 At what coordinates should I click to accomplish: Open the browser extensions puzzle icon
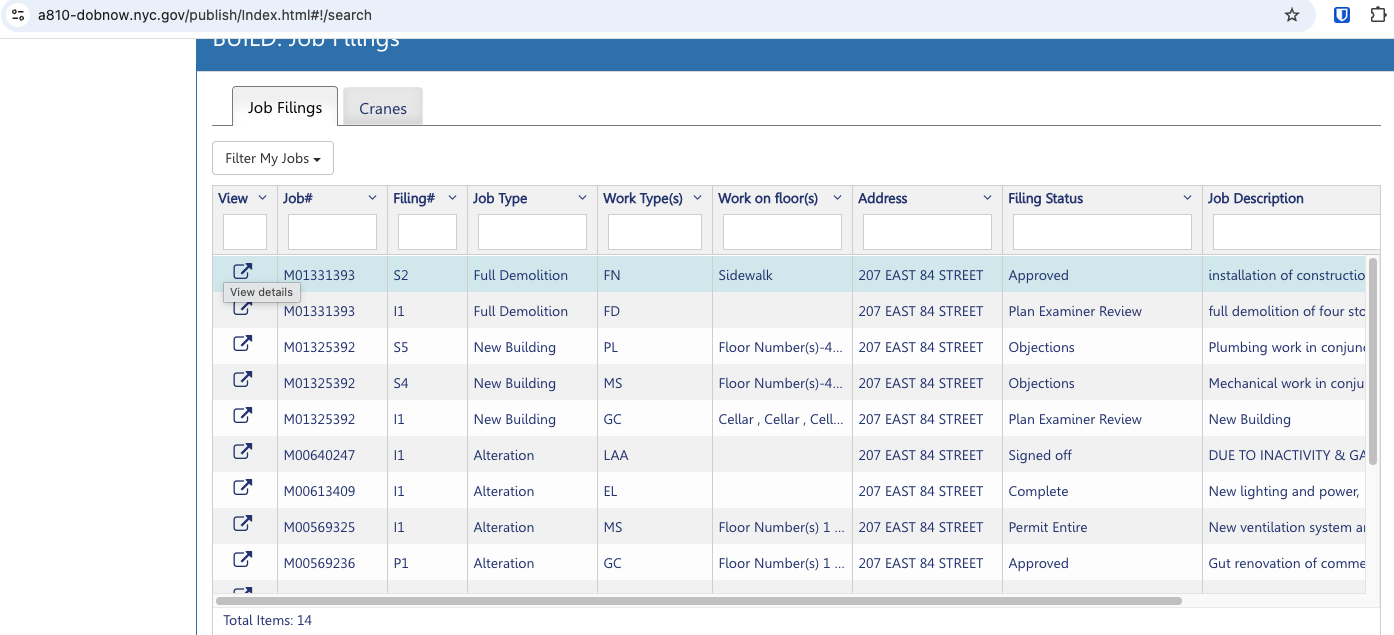(x=1378, y=15)
